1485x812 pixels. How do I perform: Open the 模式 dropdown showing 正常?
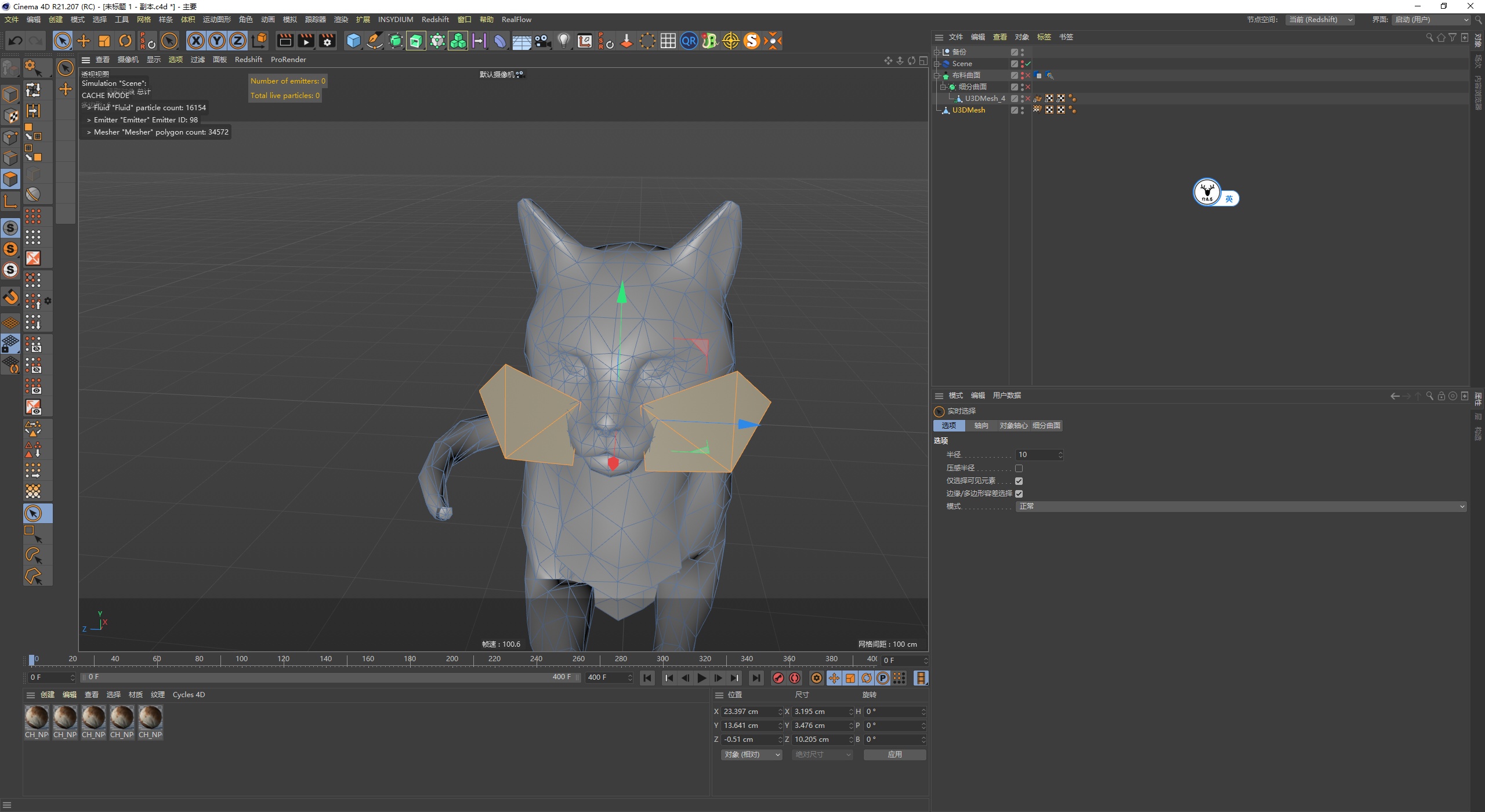coord(1241,506)
